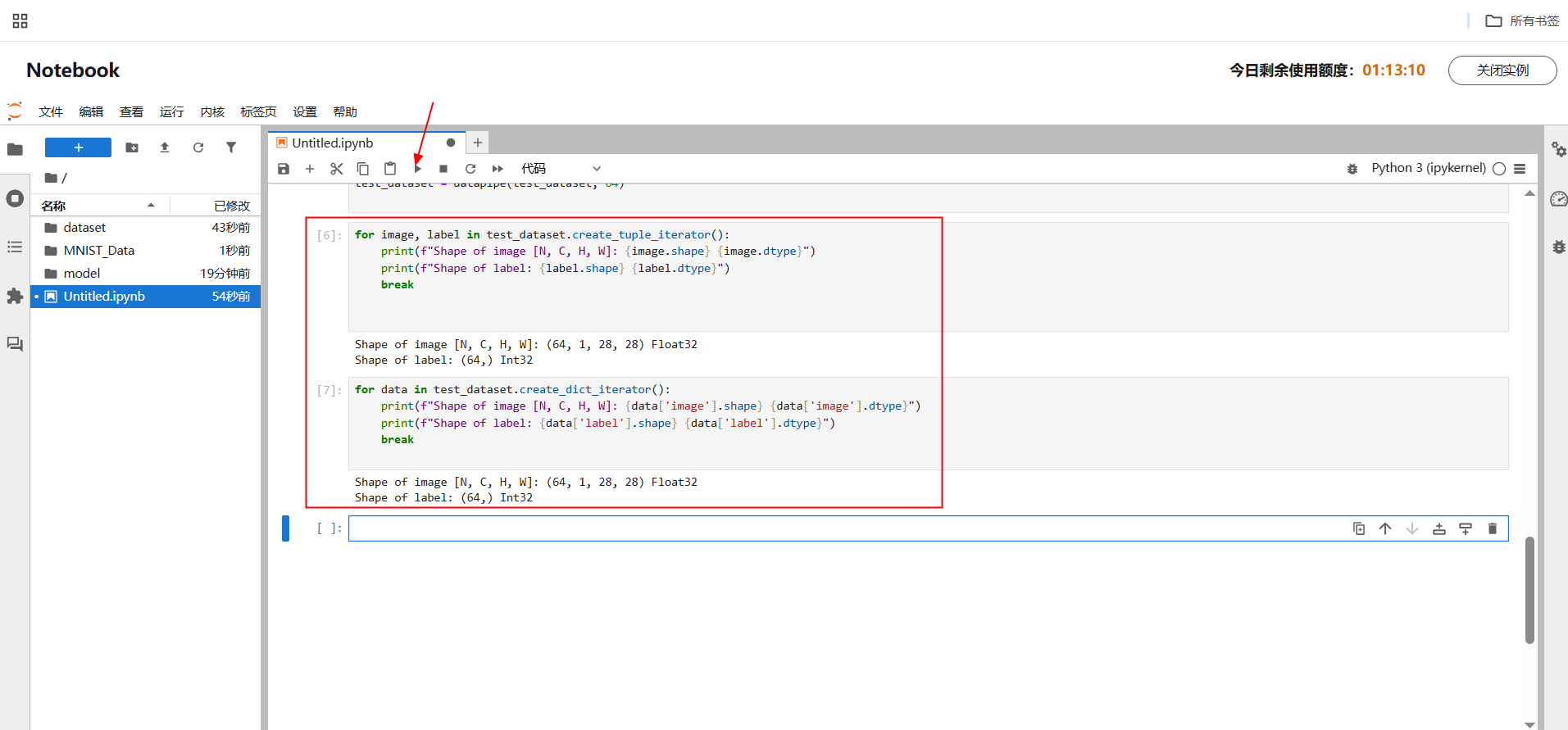Add a new launcher tab with the plus
Image resolution: width=1568 pixels, height=730 pixels.
tap(478, 143)
